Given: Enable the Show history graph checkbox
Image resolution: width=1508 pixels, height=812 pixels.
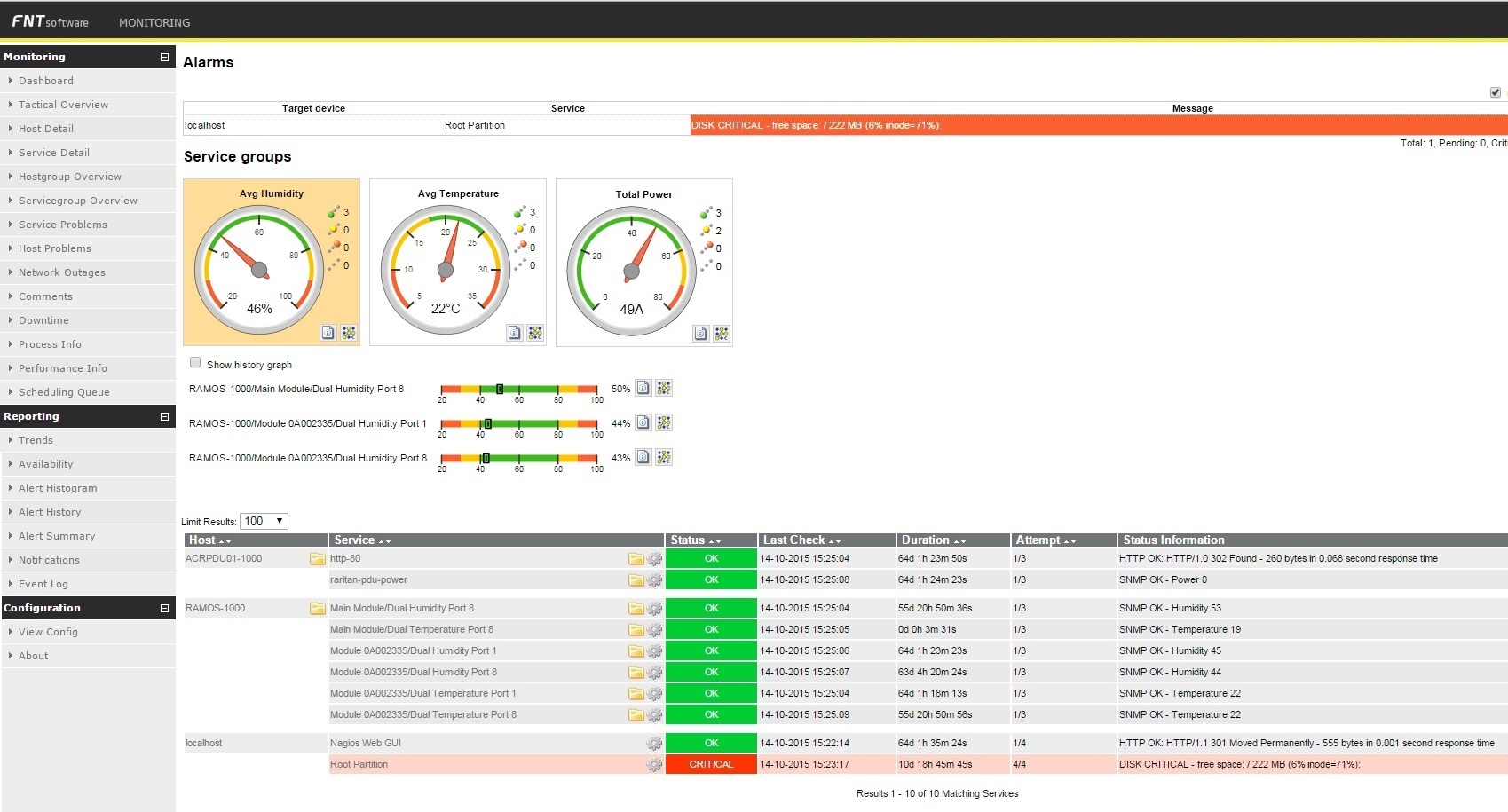Looking at the screenshot, I should (x=195, y=363).
